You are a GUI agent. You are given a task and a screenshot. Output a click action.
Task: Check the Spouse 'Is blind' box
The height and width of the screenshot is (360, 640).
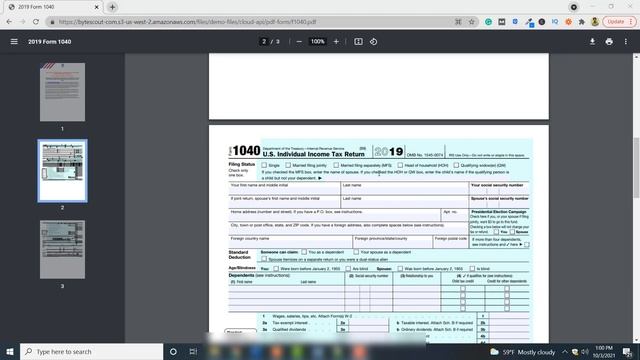click(x=472, y=269)
